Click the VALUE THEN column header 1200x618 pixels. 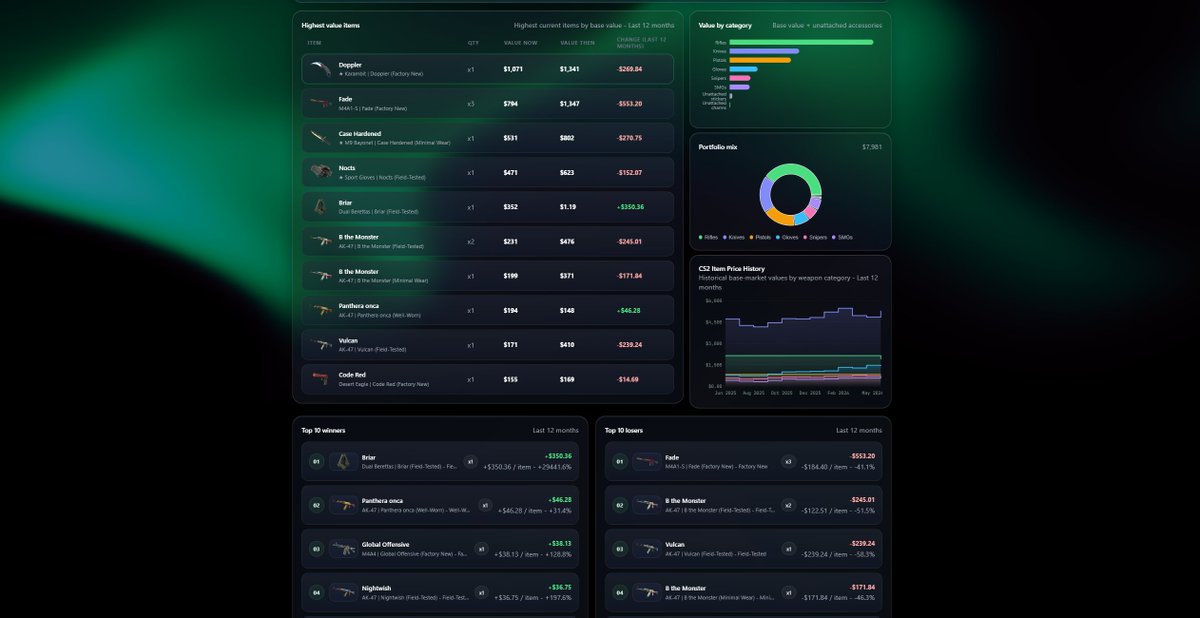coord(577,43)
